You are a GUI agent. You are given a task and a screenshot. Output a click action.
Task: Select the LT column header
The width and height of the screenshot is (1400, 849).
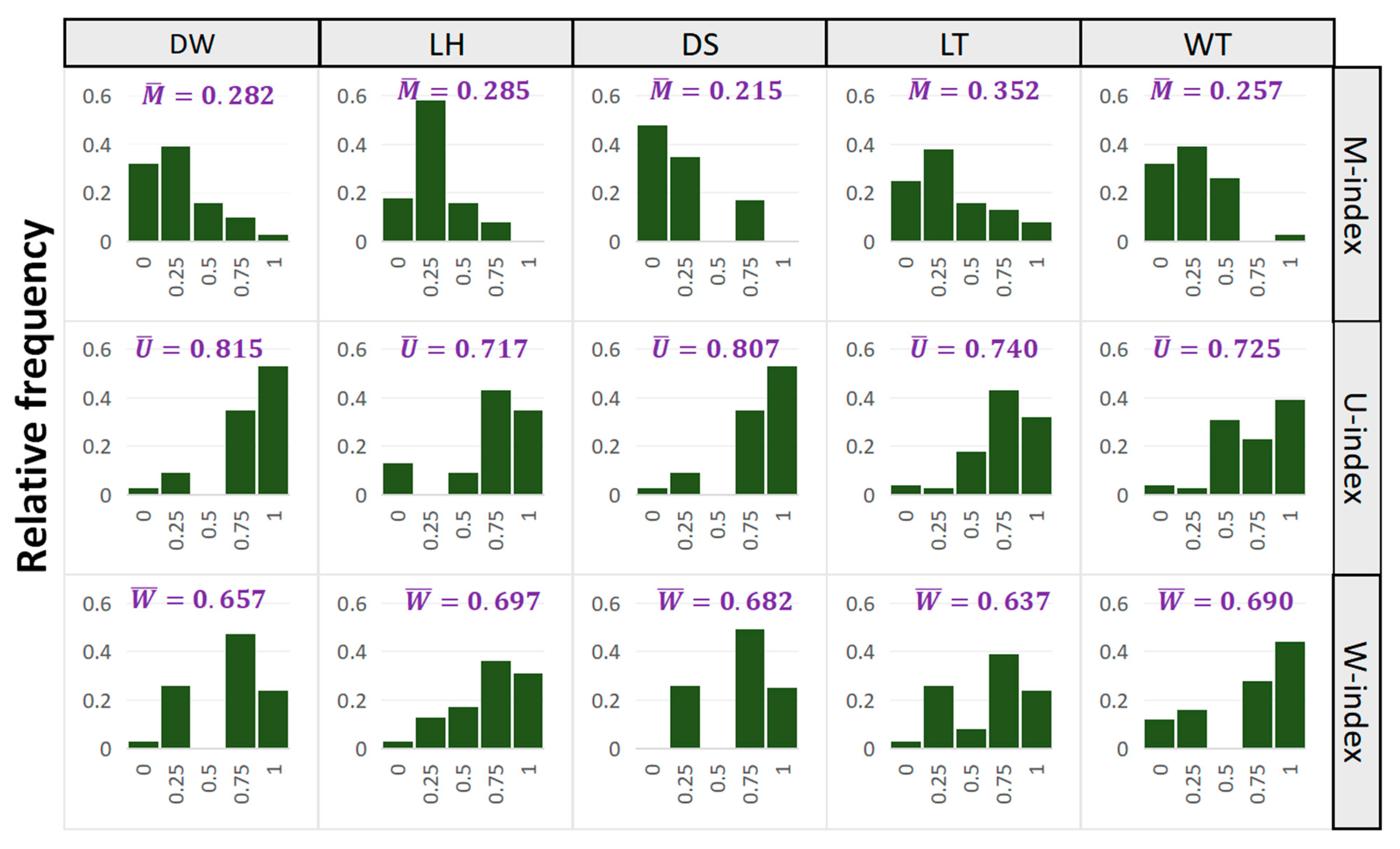point(953,44)
